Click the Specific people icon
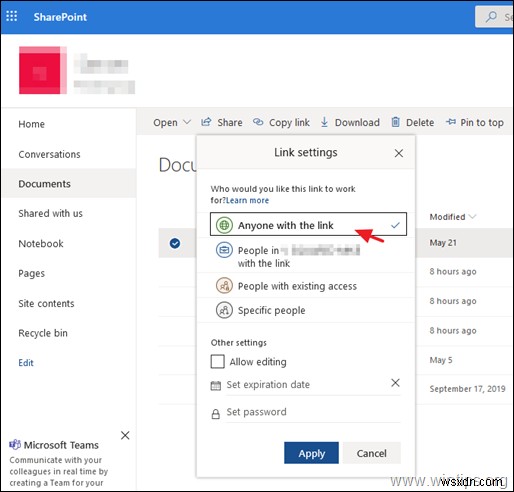The image size is (514, 492). click(x=224, y=310)
